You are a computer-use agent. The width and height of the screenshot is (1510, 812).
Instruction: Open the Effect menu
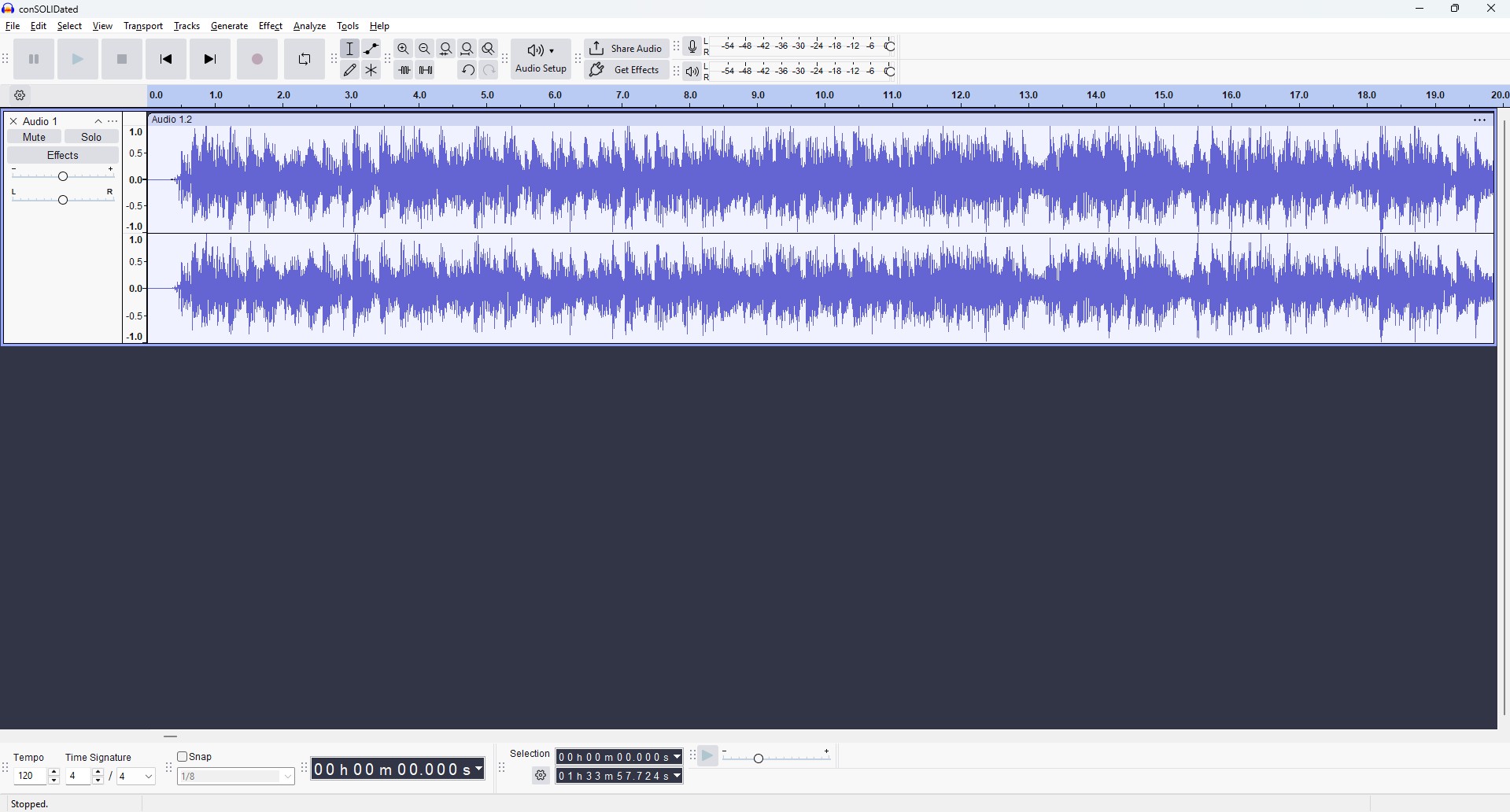point(270,26)
